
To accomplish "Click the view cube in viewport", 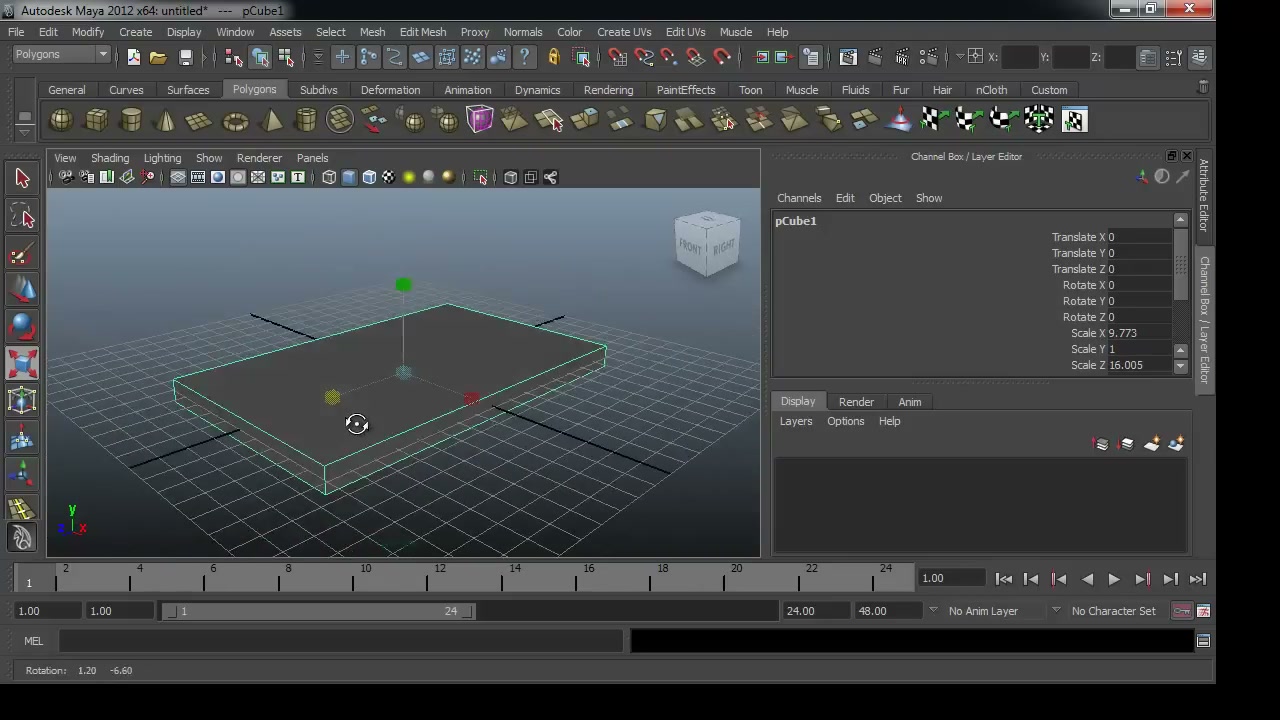I will click(x=707, y=244).
